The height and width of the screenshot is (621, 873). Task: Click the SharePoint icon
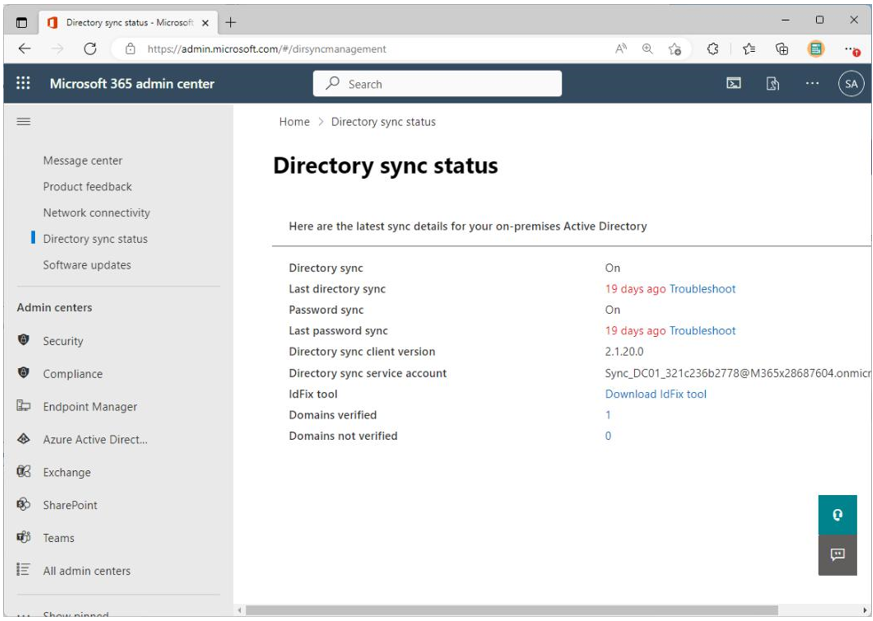coord(23,504)
